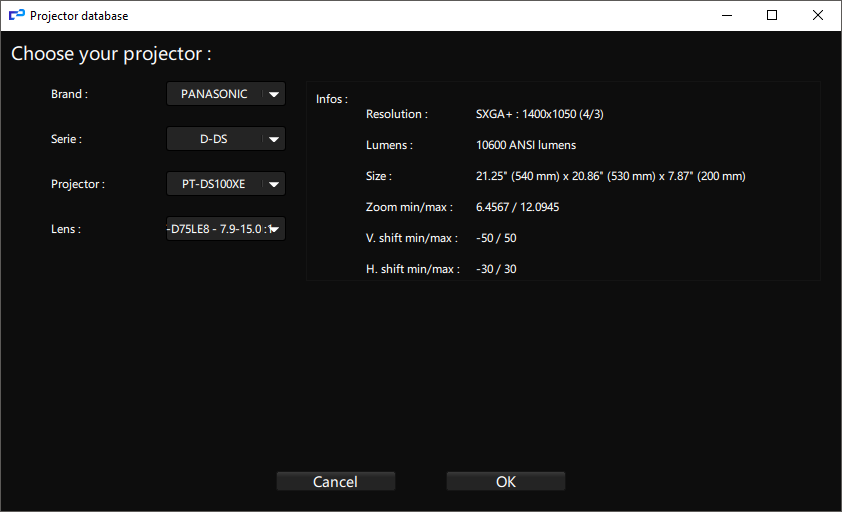
Task: Click the Projector database app icon
Action: pos(17,16)
